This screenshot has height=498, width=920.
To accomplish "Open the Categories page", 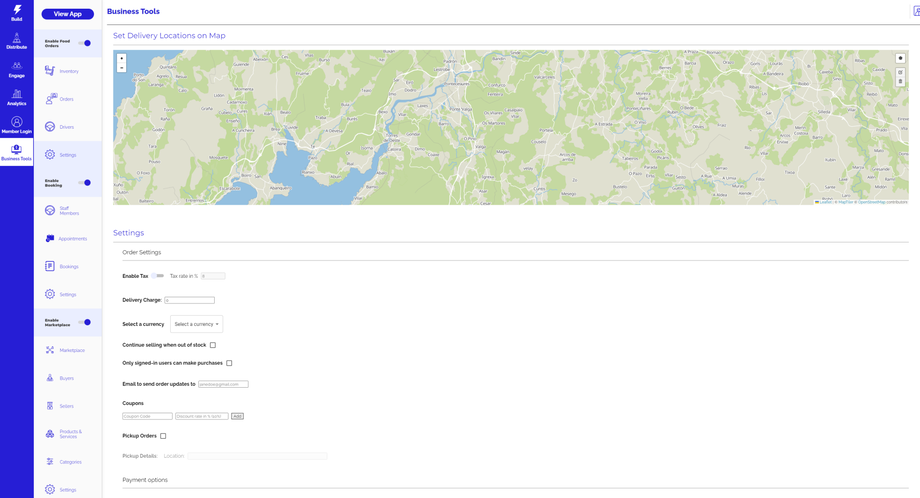I will click(x=63, y=462).
